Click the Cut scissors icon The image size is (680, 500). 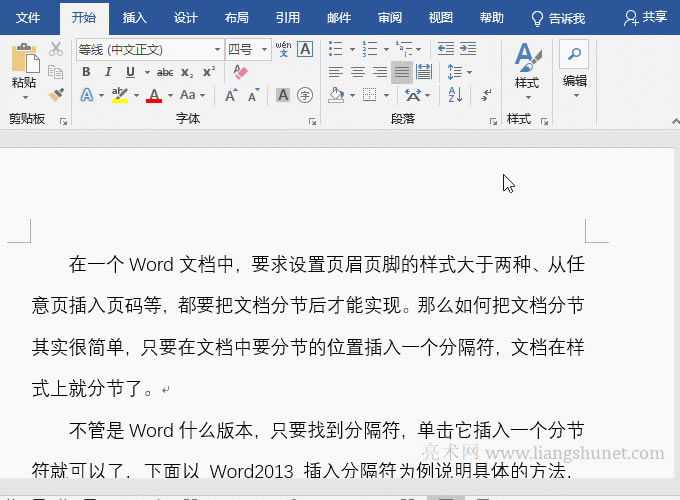point(56,49)
